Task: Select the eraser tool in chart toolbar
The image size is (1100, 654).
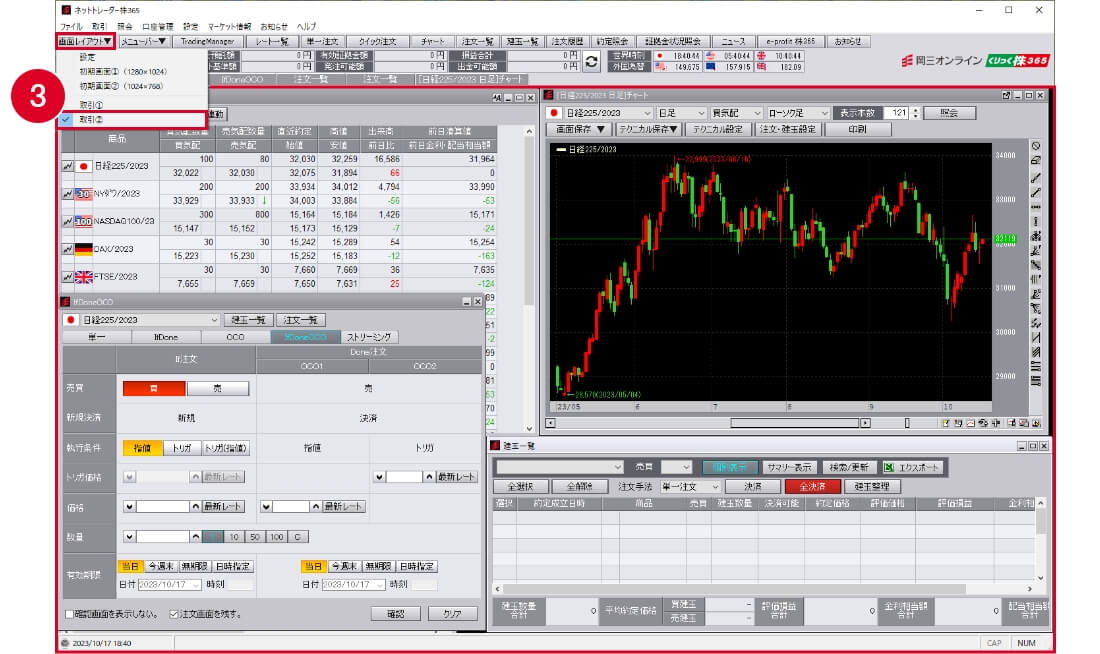Action: coord(1035,161)
